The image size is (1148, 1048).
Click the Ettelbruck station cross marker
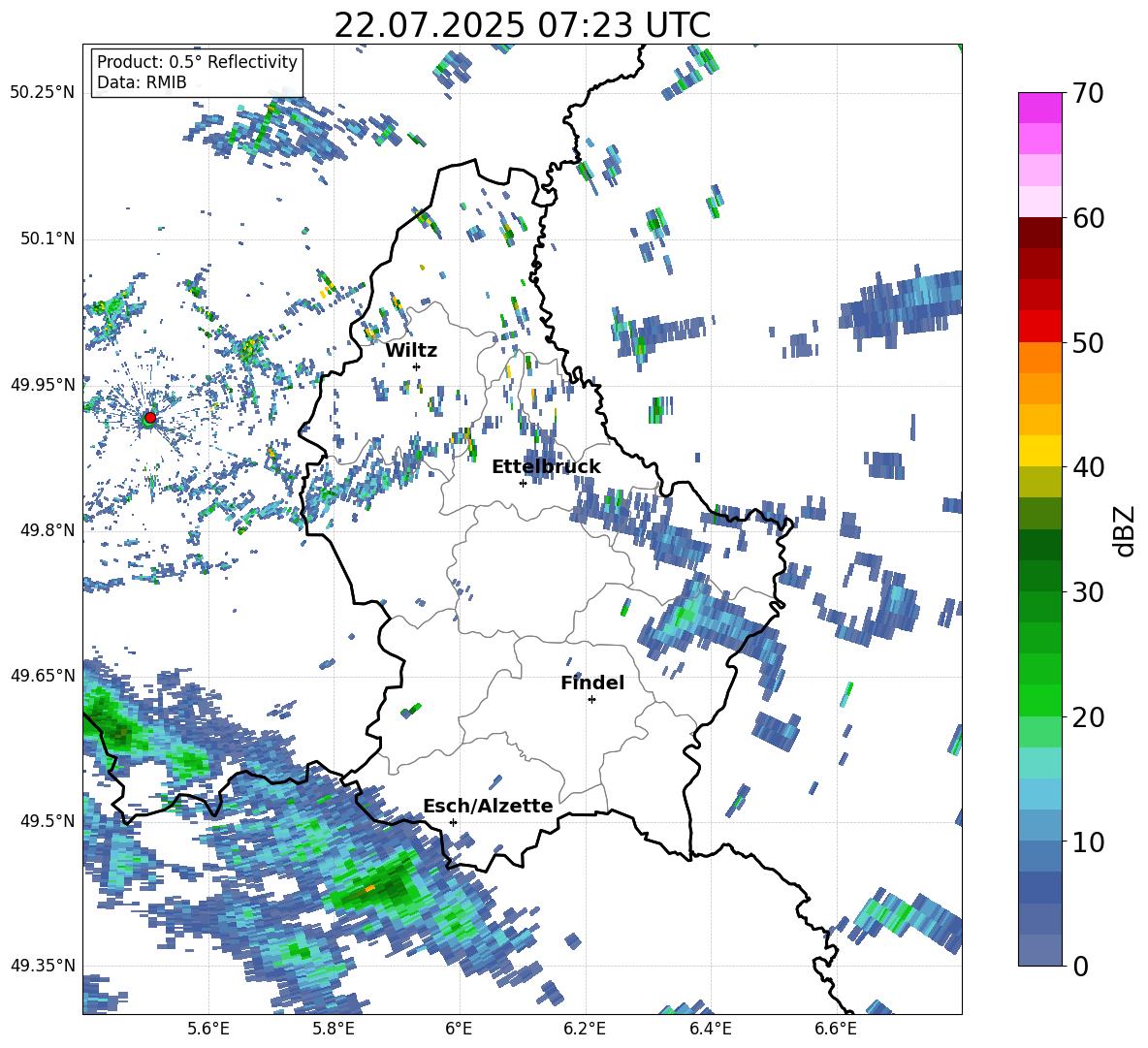[523, 483]
